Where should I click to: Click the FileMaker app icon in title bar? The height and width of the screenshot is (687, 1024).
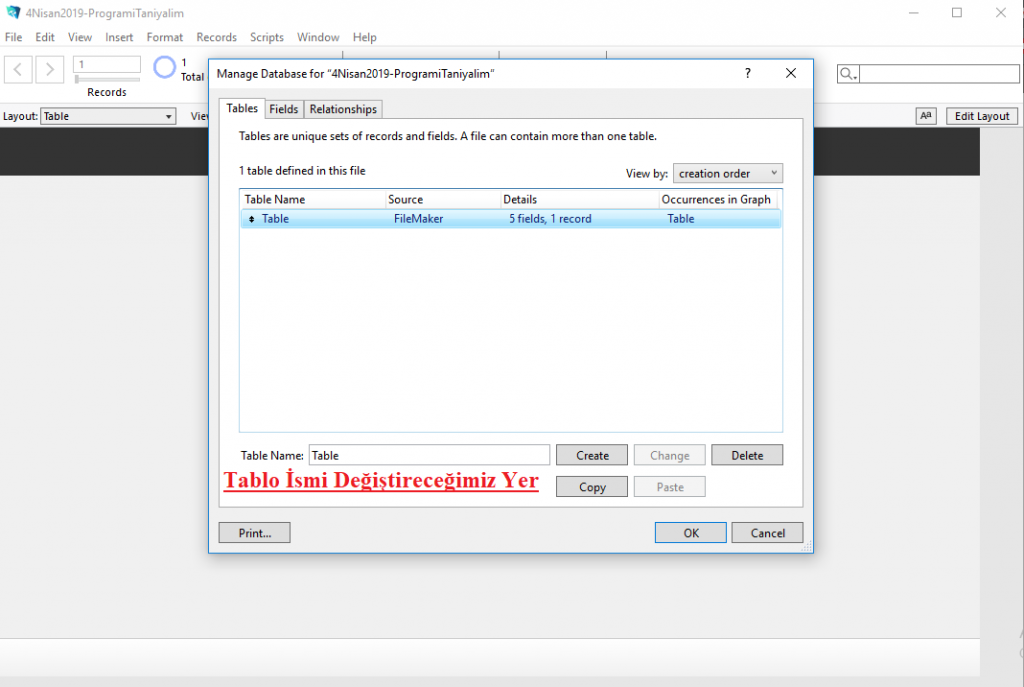[12, 12]
